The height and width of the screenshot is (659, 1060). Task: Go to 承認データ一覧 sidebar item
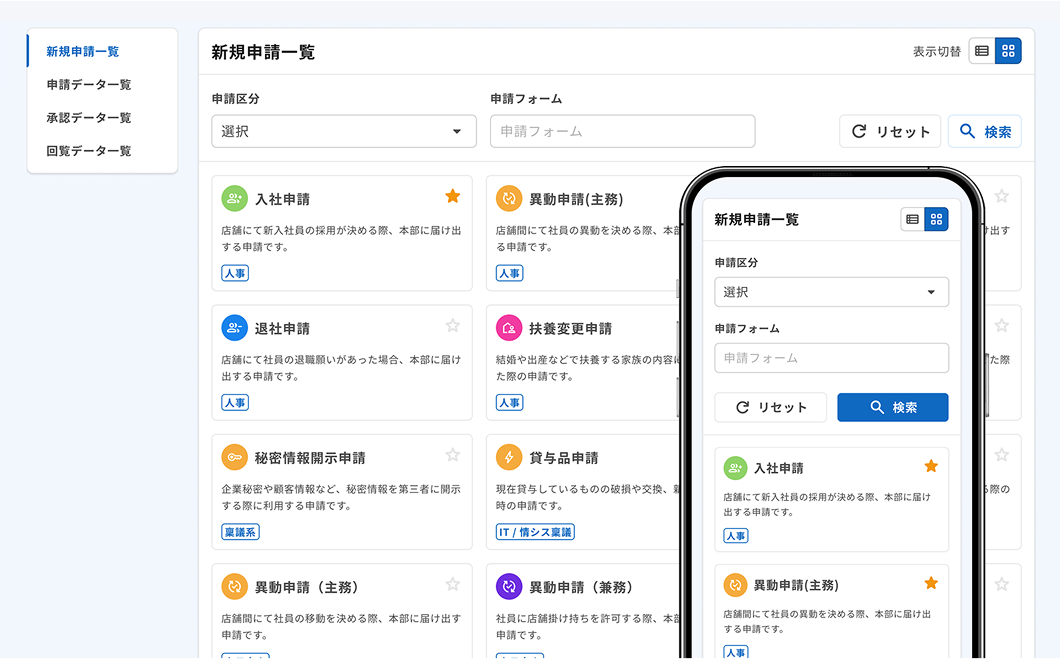point(89,118)
